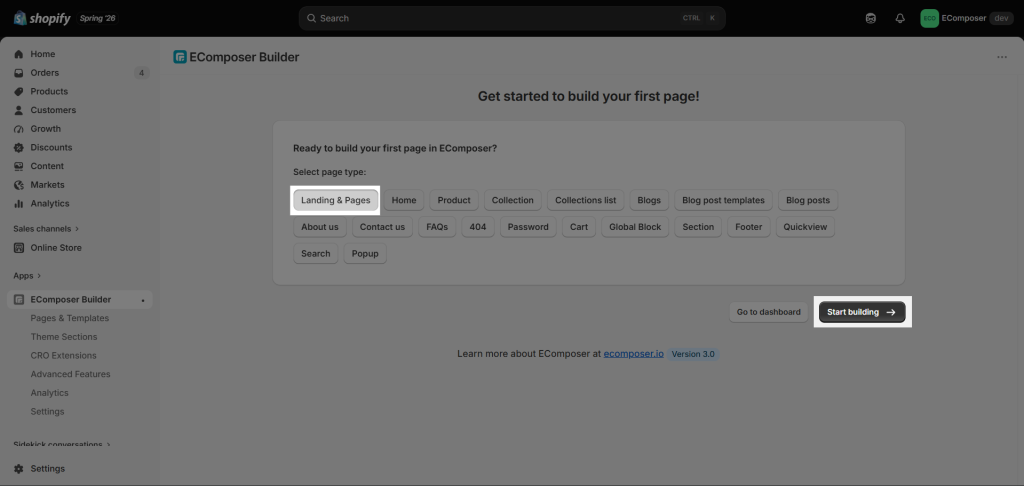
Task: Open Theme Sections submenu item
Action: pos(64,337)
